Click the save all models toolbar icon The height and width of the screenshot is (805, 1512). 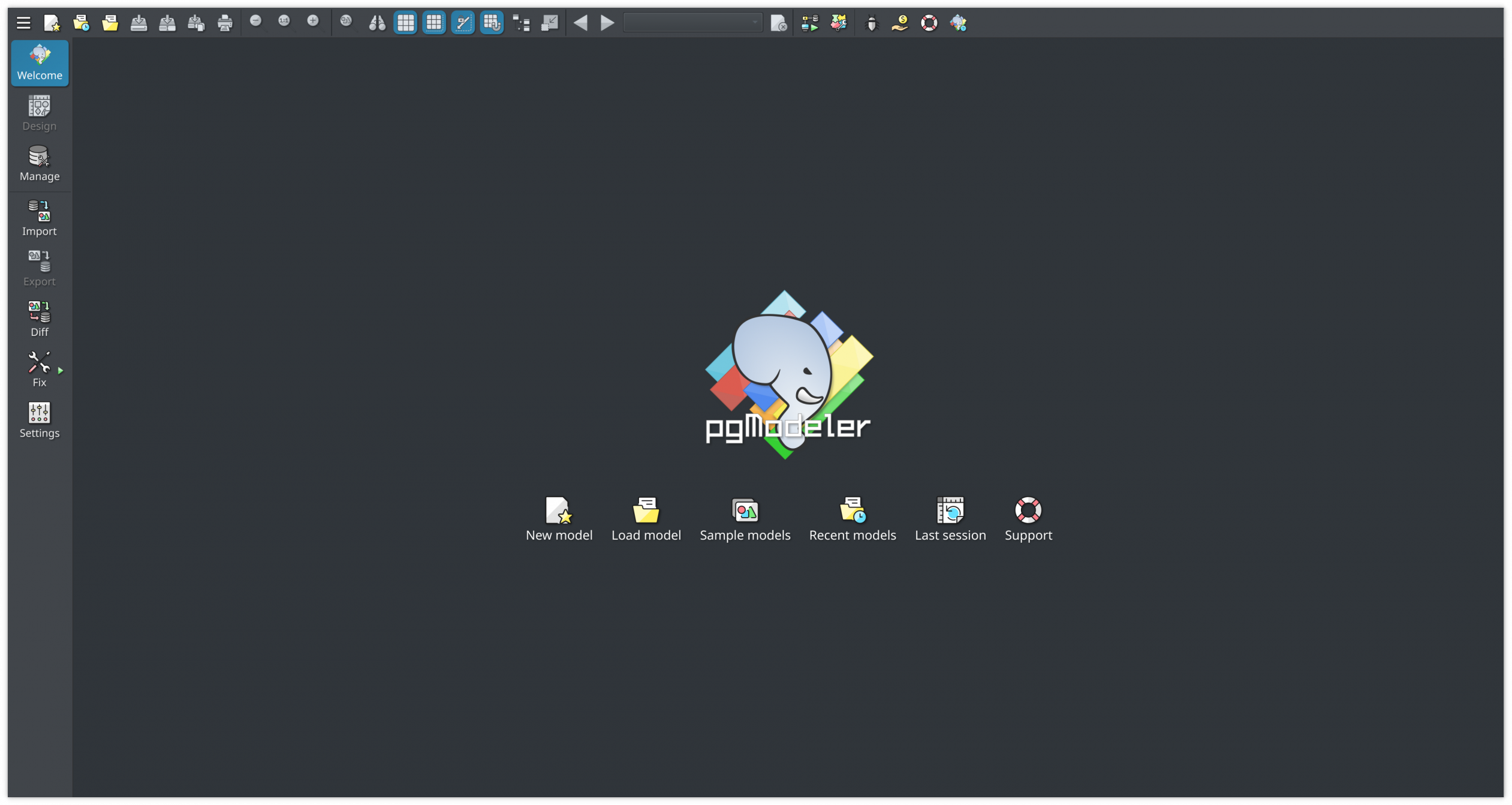point(196,23)
